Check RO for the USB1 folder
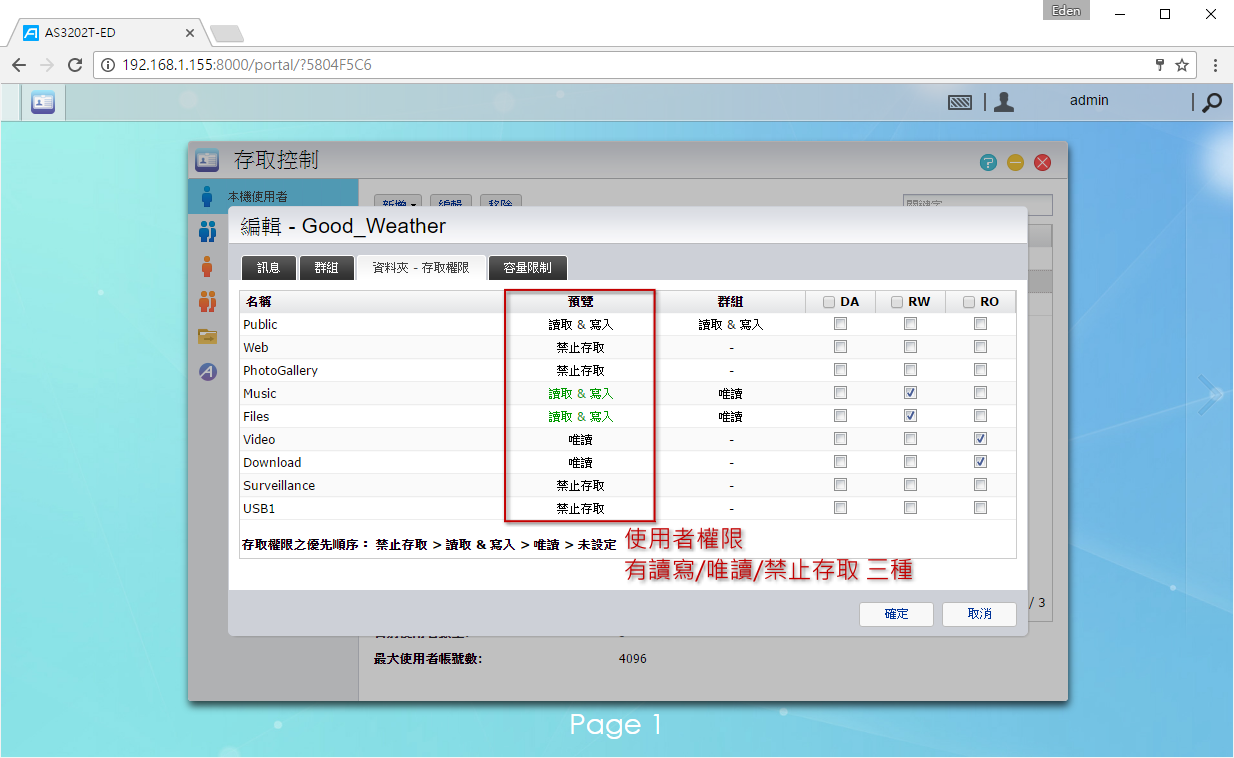 tap(980, 508)
